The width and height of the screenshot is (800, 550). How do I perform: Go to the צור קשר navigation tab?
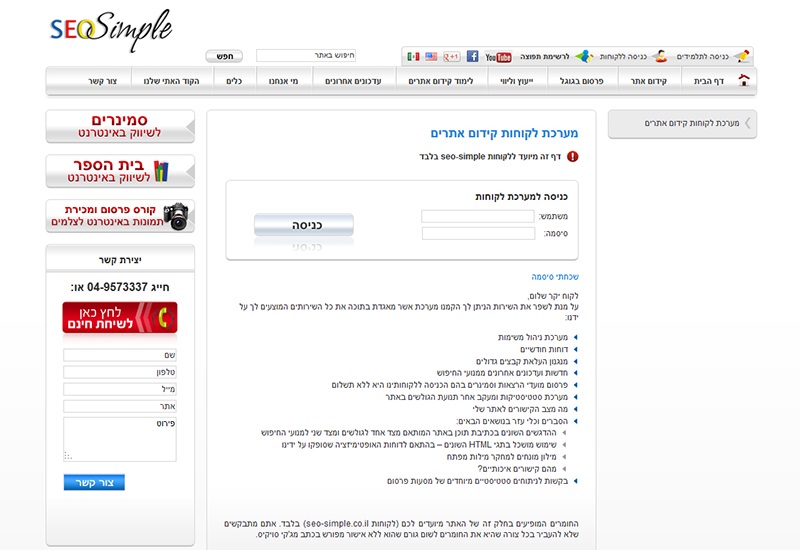[74, 81]
